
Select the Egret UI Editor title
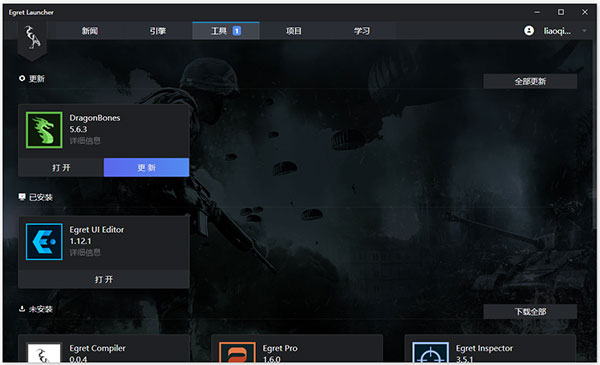97,230
